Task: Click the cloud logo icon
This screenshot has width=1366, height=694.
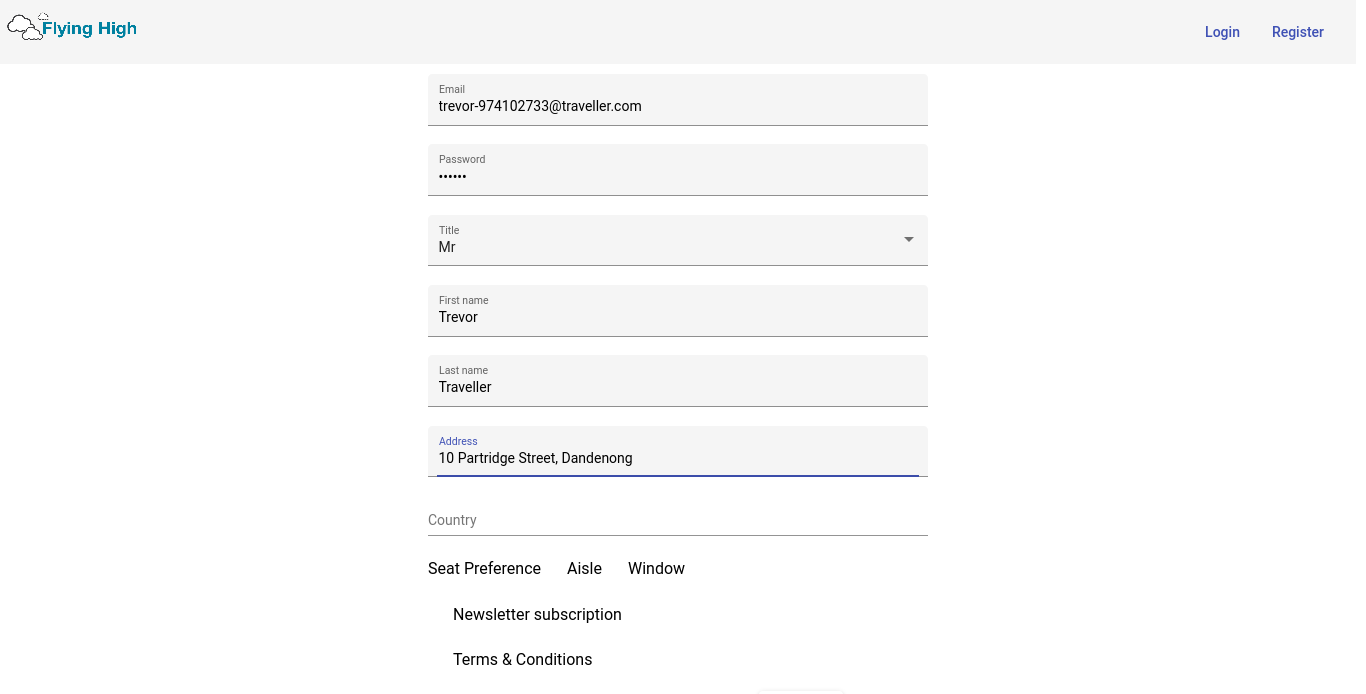Action: [25, 28]
